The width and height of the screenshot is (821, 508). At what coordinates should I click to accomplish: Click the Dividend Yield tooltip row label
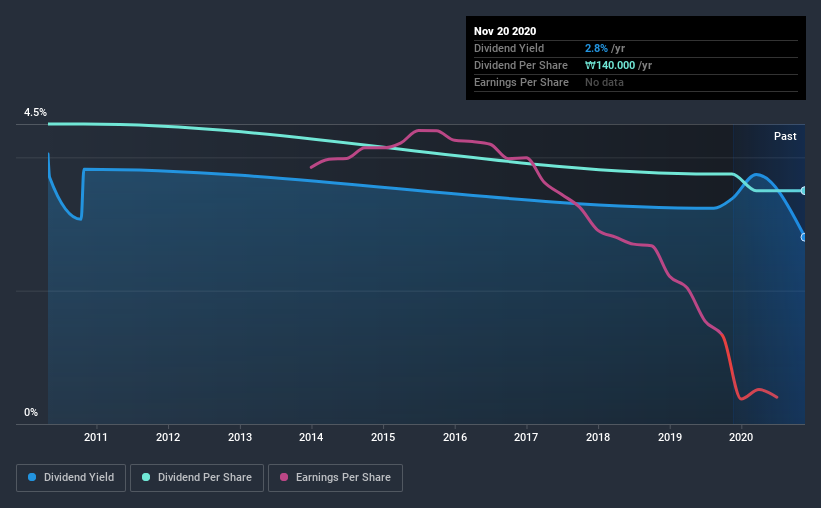tap(509, 48)
